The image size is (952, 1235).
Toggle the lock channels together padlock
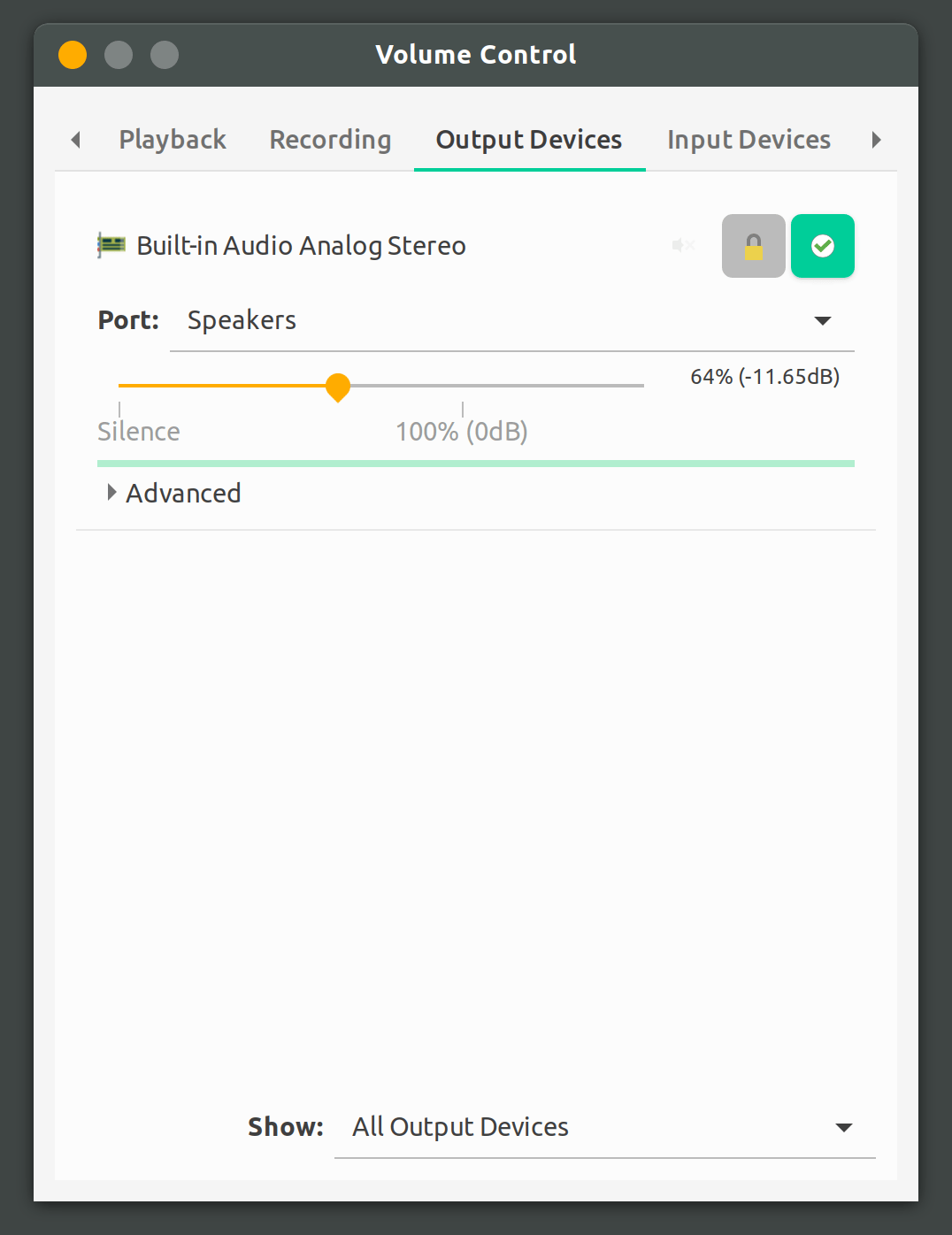coord(753,246)
